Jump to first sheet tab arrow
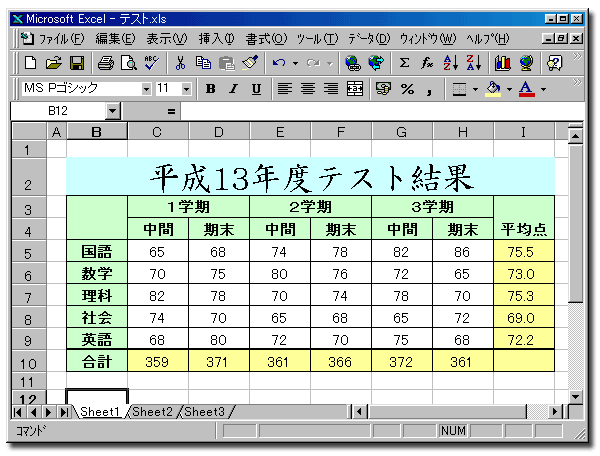Viewport: 600px width, 456px height. click(x=18, y=412)
